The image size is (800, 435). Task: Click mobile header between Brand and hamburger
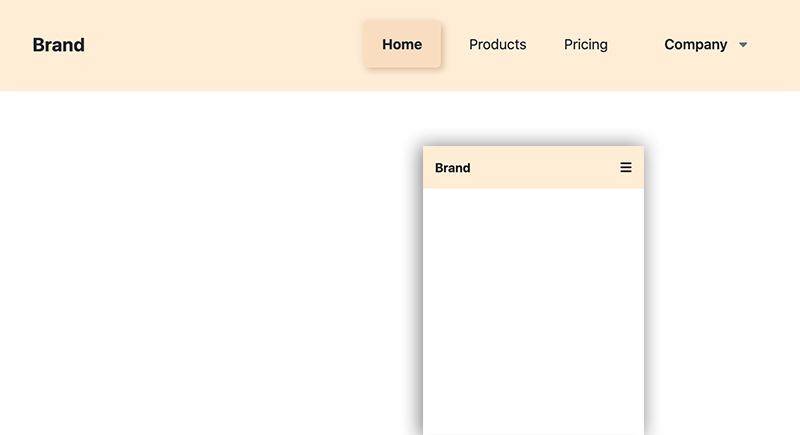pos(545,168)
